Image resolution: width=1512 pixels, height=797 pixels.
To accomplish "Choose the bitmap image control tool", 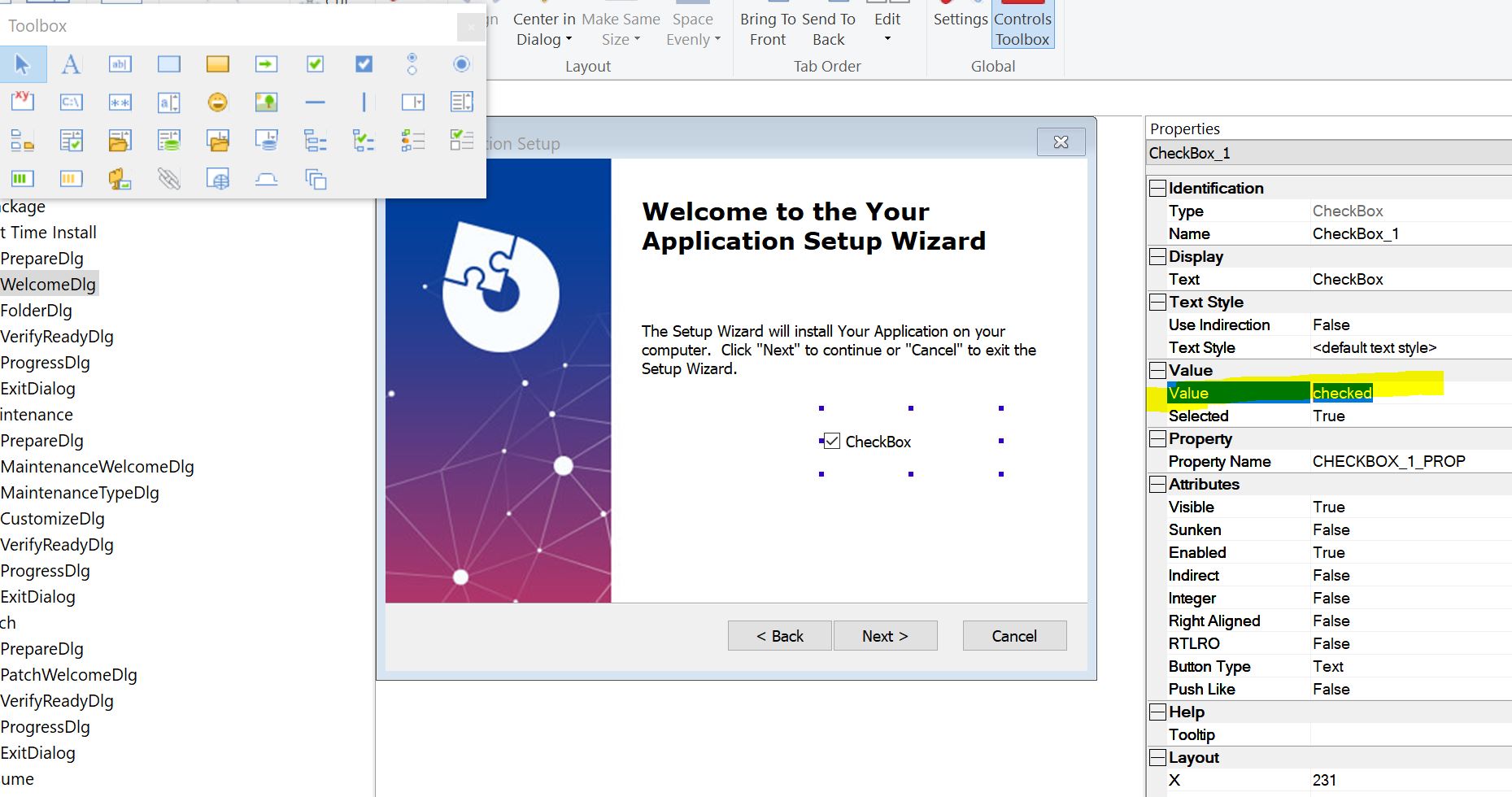I will 266,102.
